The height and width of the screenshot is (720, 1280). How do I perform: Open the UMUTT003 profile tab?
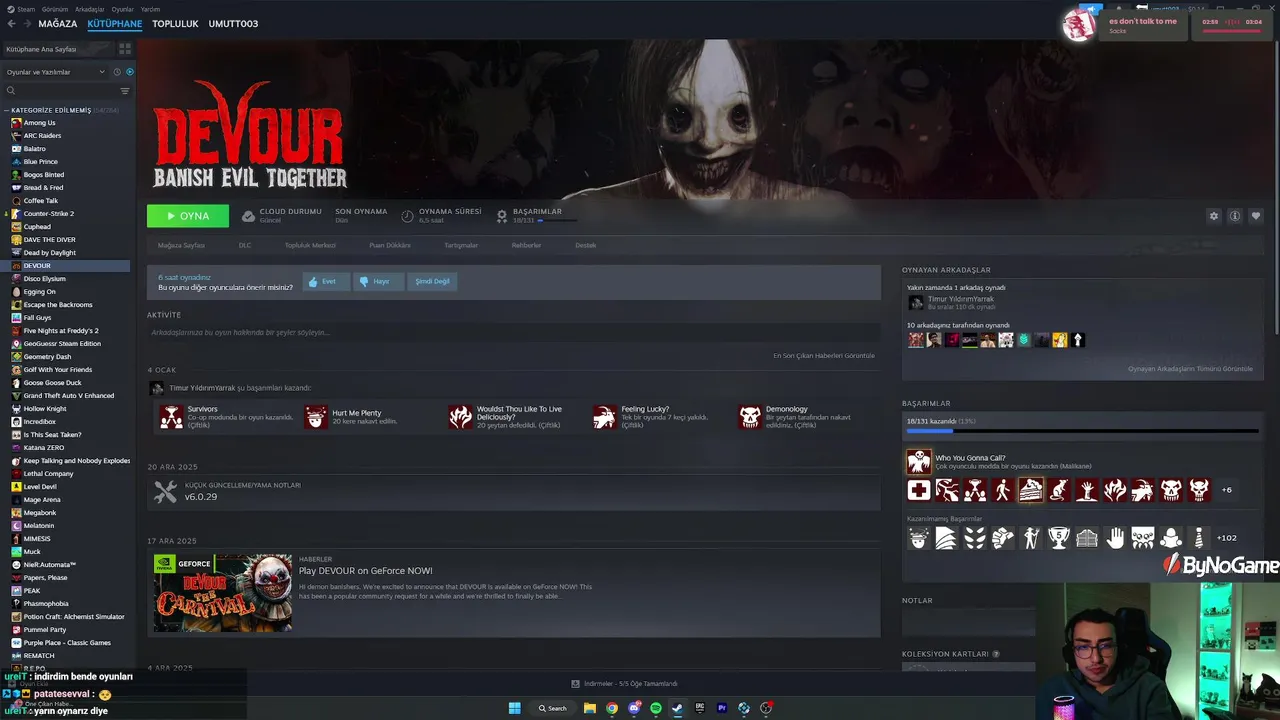[x=233, y=23]
